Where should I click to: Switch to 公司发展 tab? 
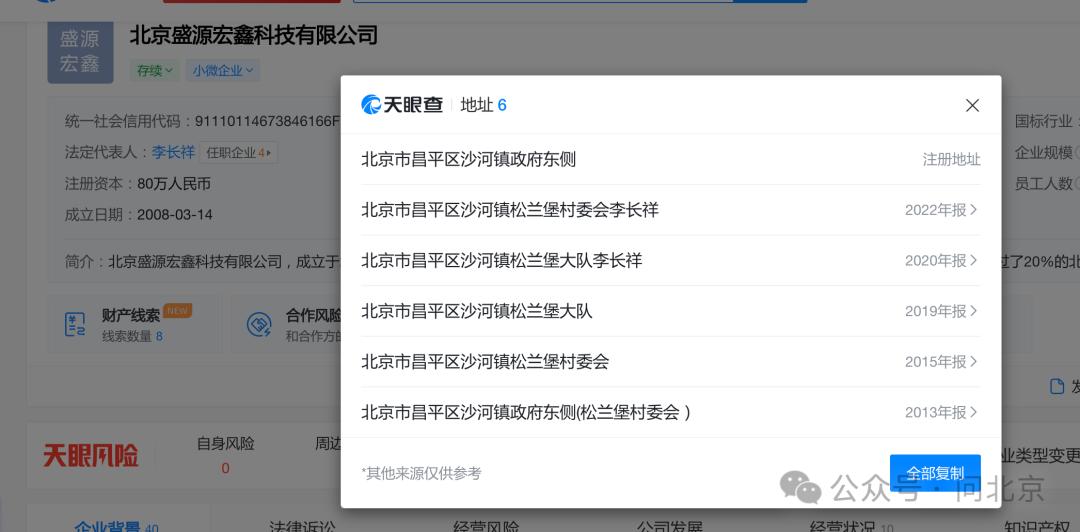tap(669, 527)
